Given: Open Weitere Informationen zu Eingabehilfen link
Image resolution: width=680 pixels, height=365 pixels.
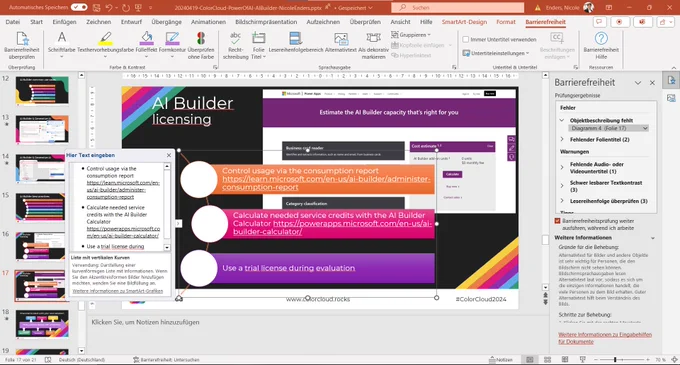Looking at the screenshot, I should click(605, 338).
